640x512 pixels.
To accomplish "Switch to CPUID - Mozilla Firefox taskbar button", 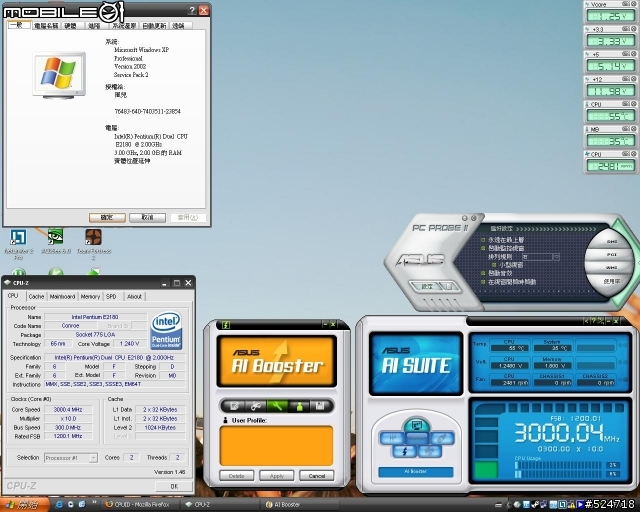I will tap(139, 505).
